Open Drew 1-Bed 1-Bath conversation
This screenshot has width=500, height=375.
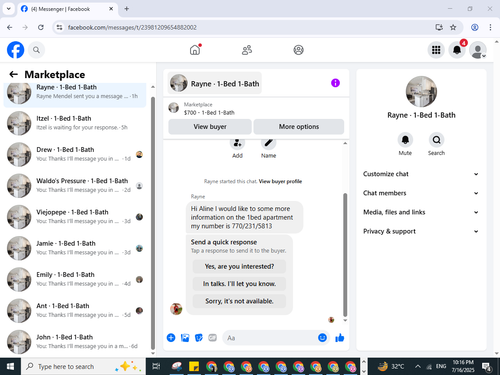(75, 154)
